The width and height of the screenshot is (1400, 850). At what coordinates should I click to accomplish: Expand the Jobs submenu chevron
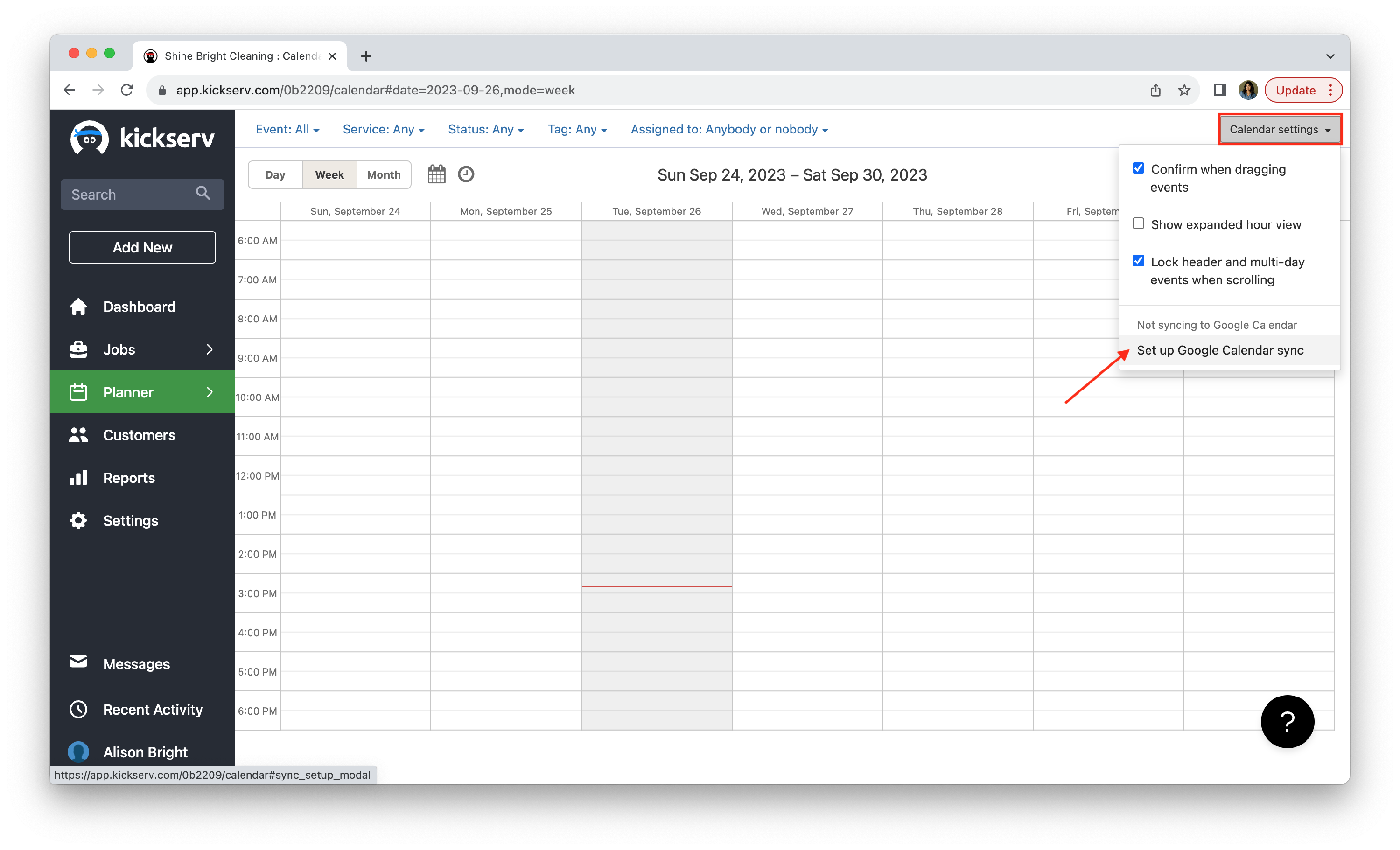click(210, 349)
